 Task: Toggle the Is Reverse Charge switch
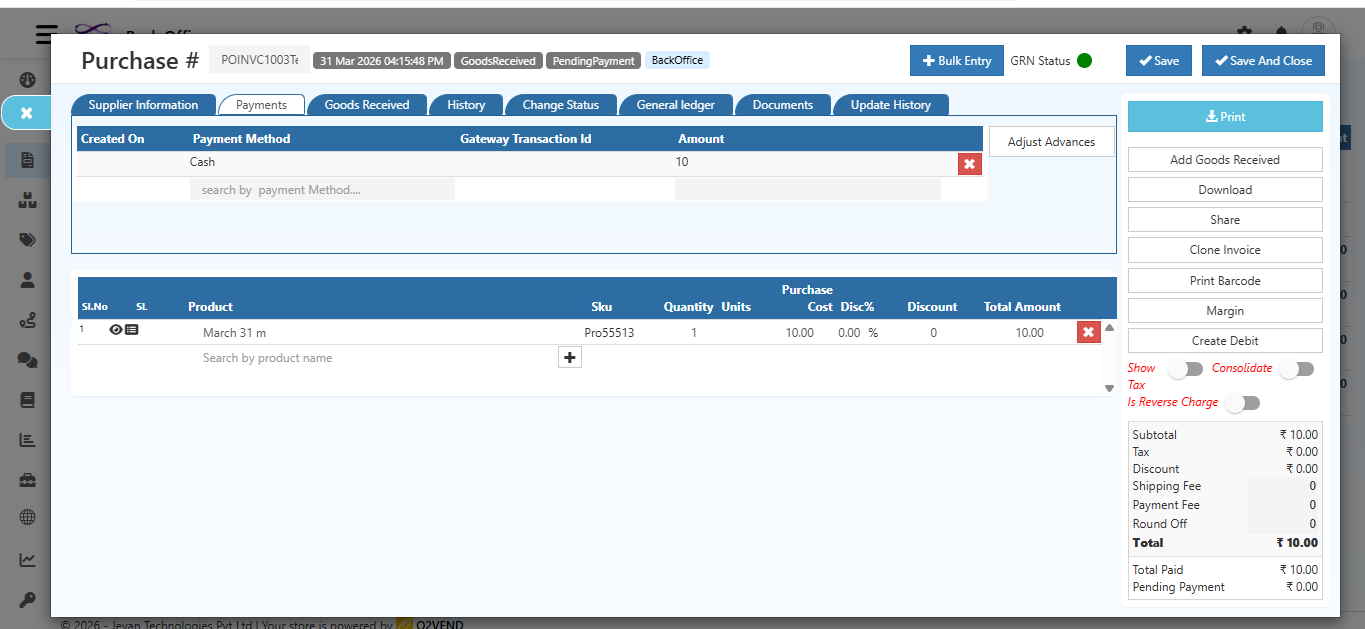1242,403
